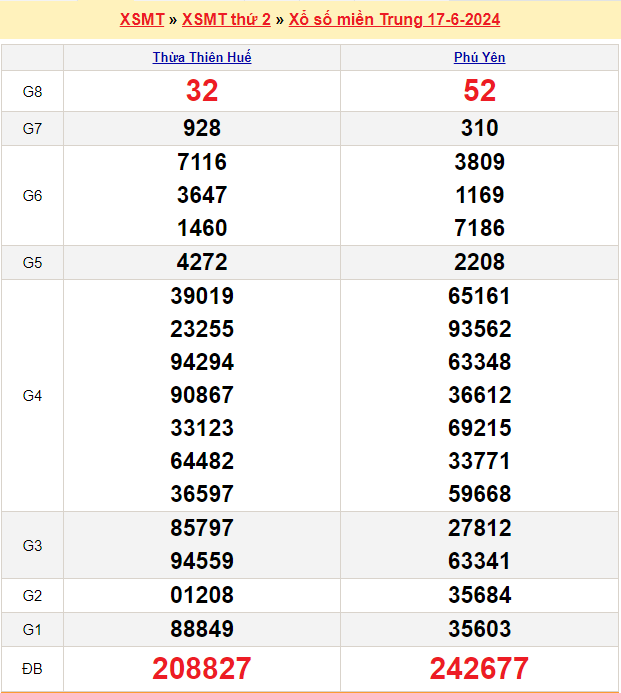Open 'Xổ số miền Trung 17-6-2024' link
The image size is (621, 693).
pos(394,20)
